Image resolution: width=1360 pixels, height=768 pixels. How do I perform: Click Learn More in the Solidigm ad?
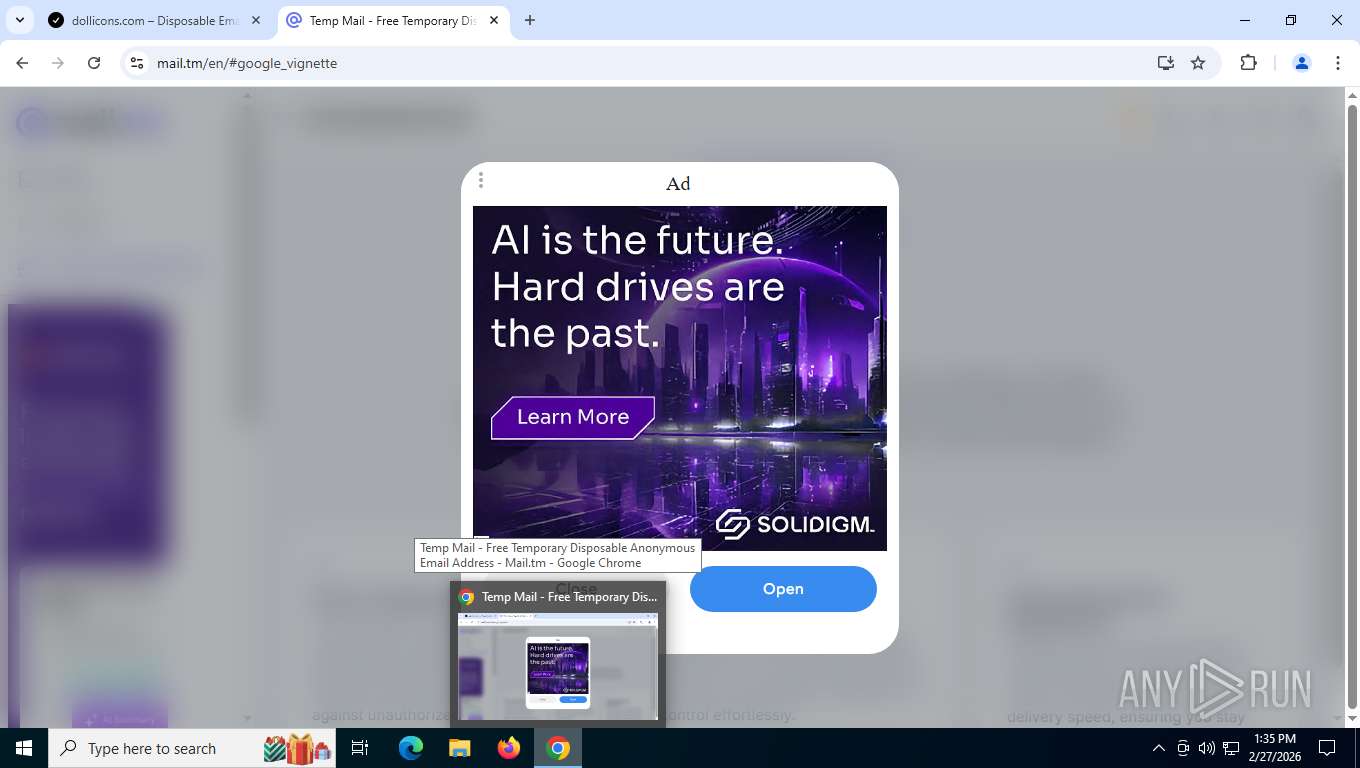click(x=573, y=417)
